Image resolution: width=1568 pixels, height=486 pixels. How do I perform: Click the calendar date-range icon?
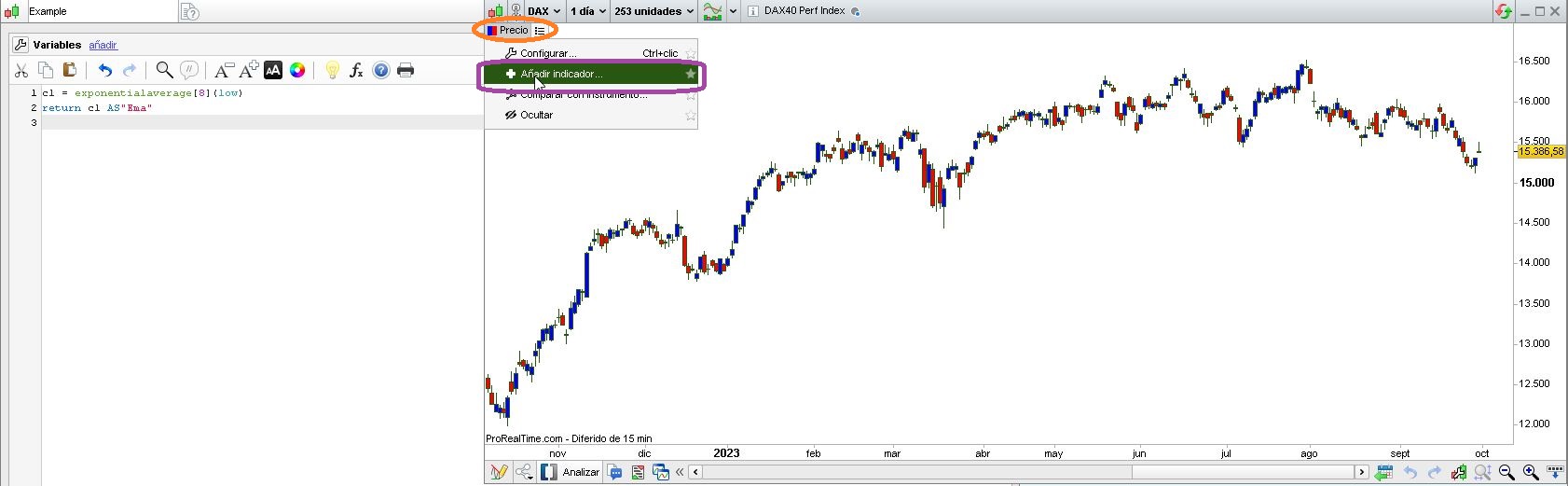coord(1383,472)
